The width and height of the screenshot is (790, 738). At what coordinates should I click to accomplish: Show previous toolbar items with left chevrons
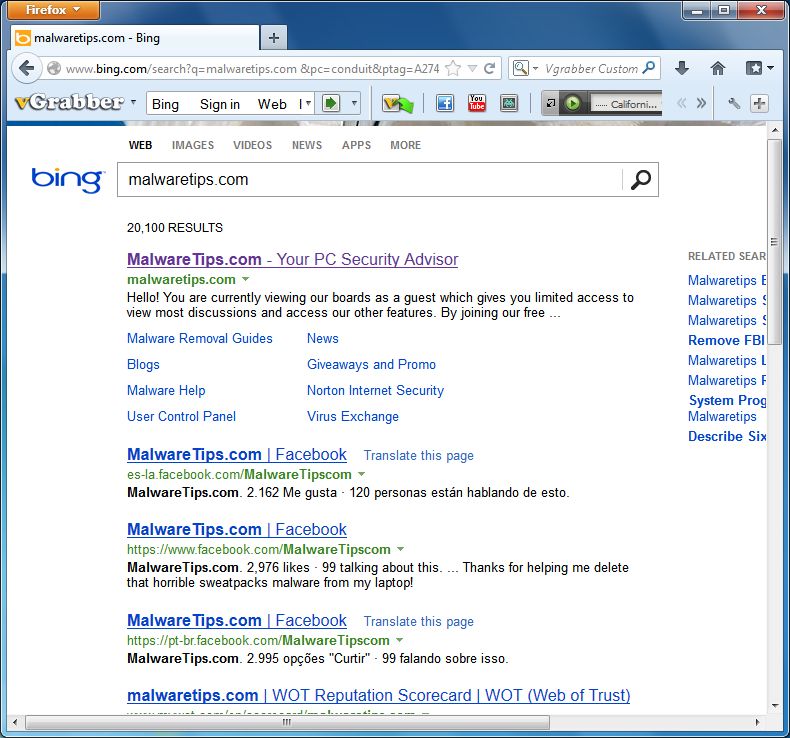coord(682,104)
